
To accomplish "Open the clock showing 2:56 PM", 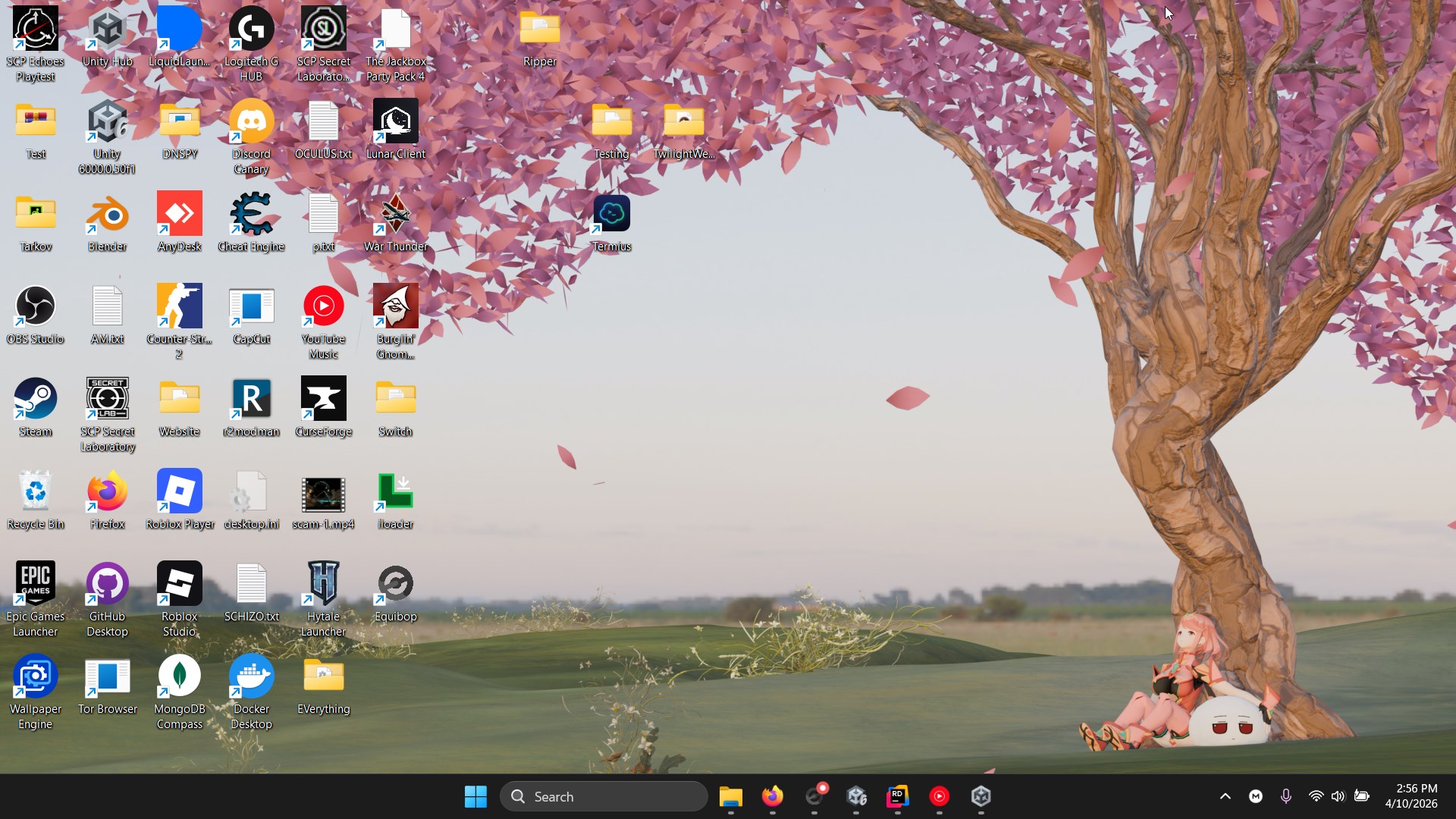I will coord(1411,796).
